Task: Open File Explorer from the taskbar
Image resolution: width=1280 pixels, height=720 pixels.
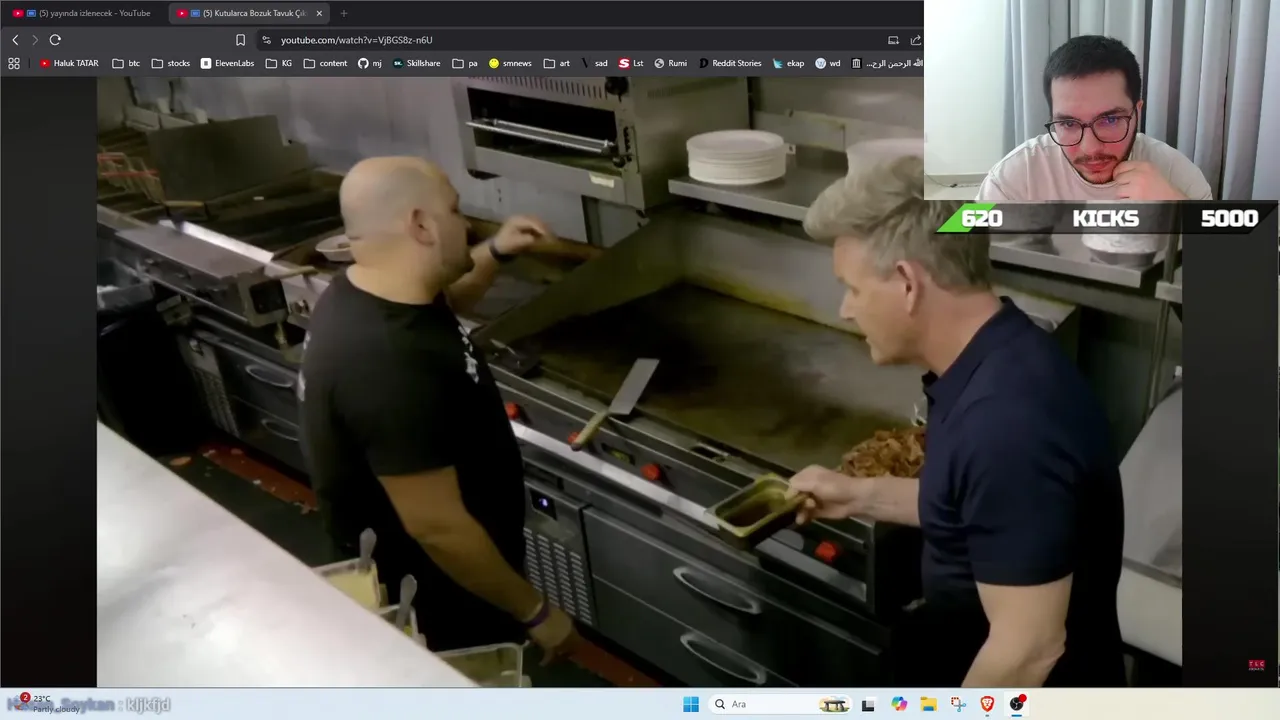Action: (x=928, y=704)
